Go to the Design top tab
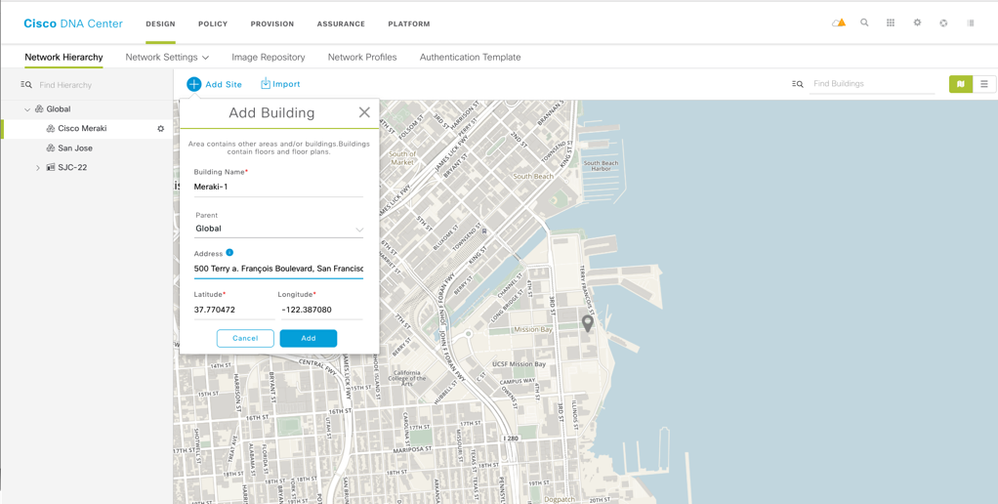 coord(160,24)
